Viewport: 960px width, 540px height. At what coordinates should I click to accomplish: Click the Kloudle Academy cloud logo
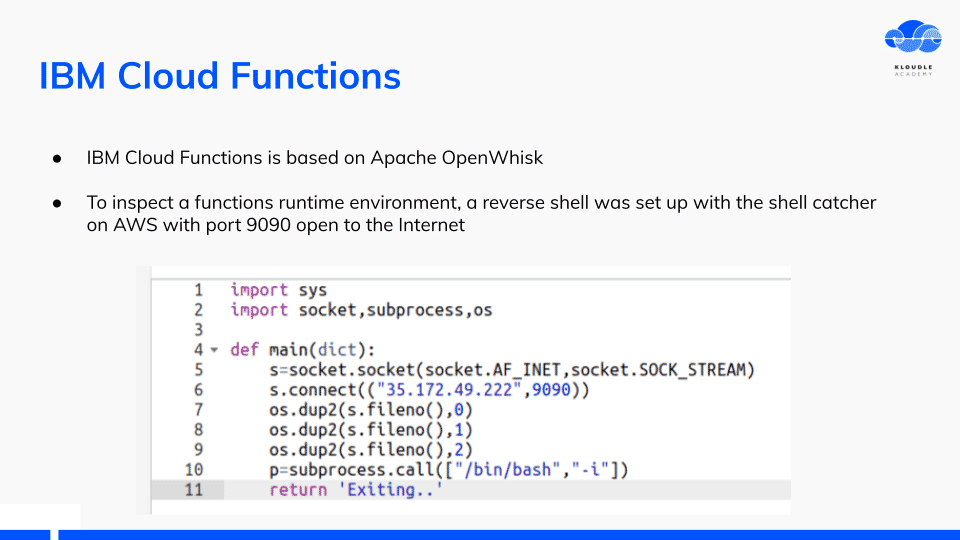(913, 37)
